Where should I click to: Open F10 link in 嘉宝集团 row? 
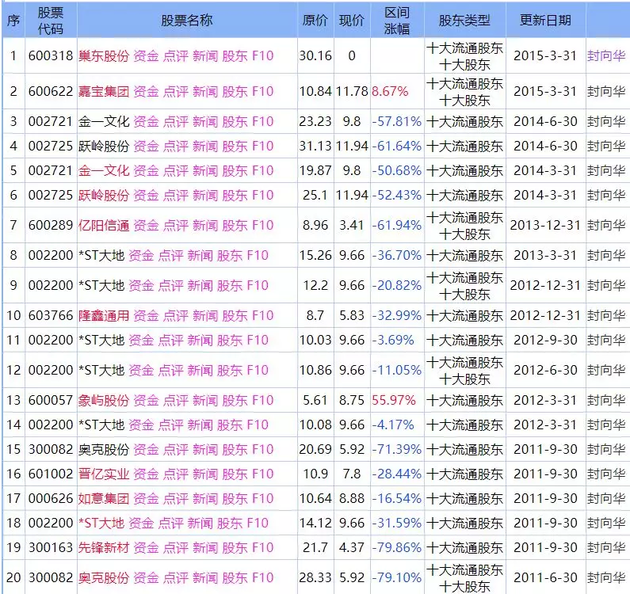(263, 92)
